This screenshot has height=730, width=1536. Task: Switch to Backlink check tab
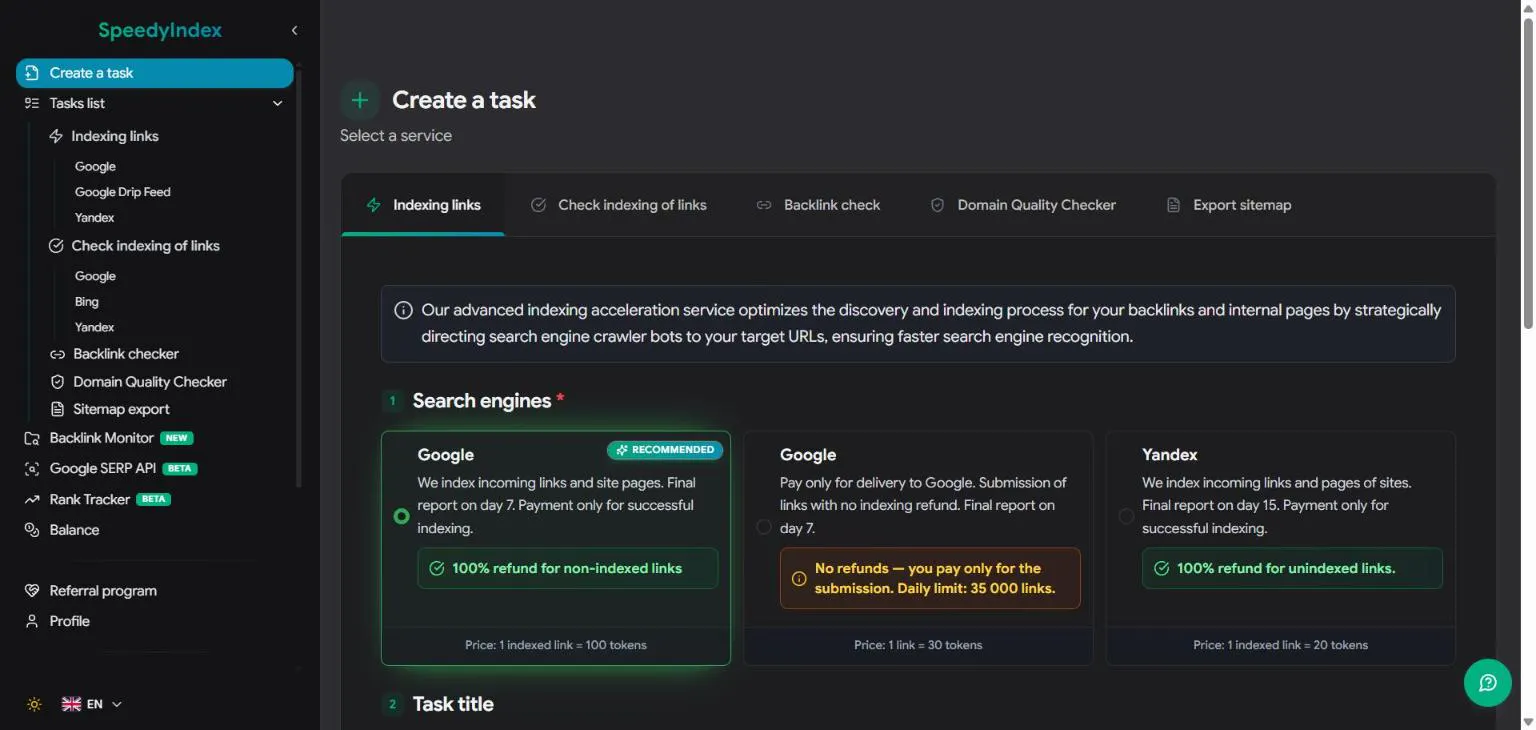click(819, 205)
